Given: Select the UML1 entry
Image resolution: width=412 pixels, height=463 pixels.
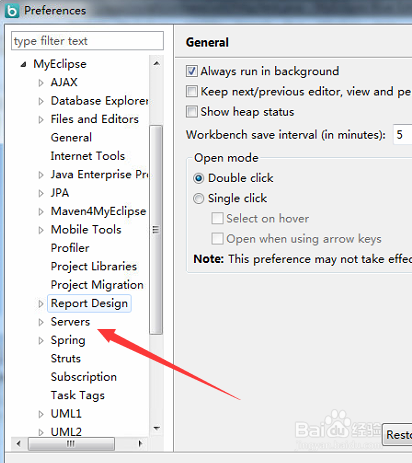Looking at the screenshot, I should pyautogui.click(x=66, y=414).
